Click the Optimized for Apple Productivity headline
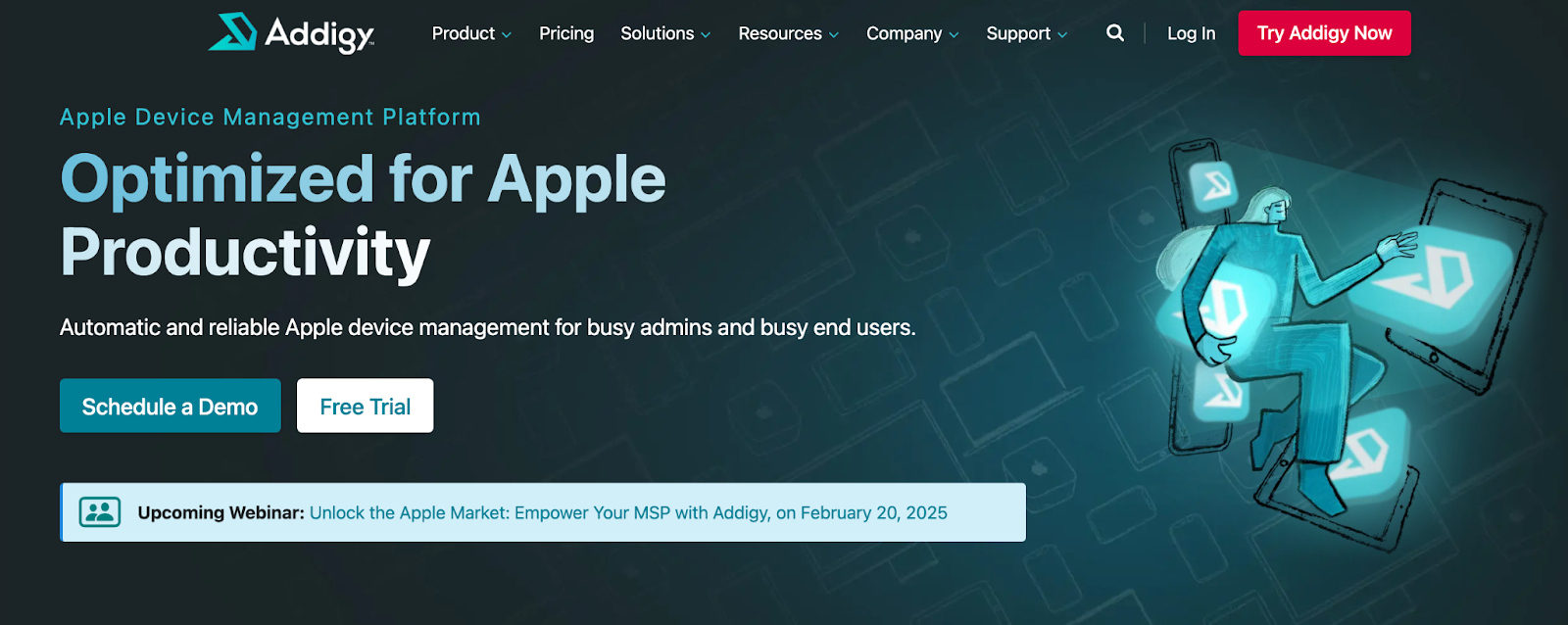Image resolution: width=1568 pixels, height=625 pixels. [x=363, y=216]
